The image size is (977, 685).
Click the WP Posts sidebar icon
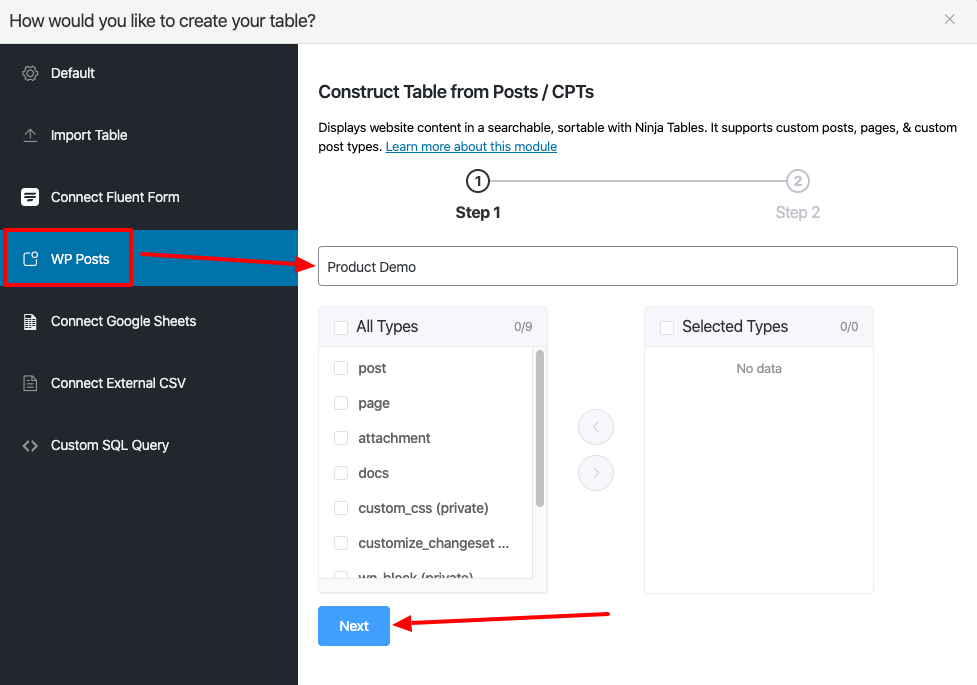pos(30,259)
